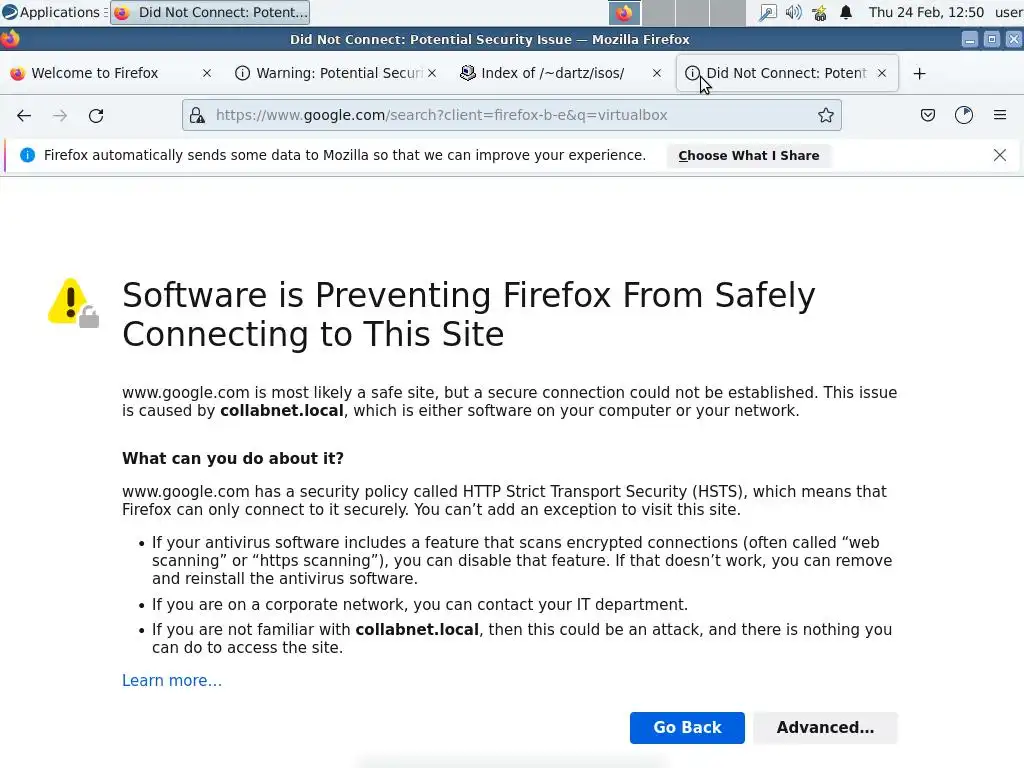This screenshot has width=1024, height=768.
Task: Click 'Choose What I Share' button
Action: pos(748,155)
